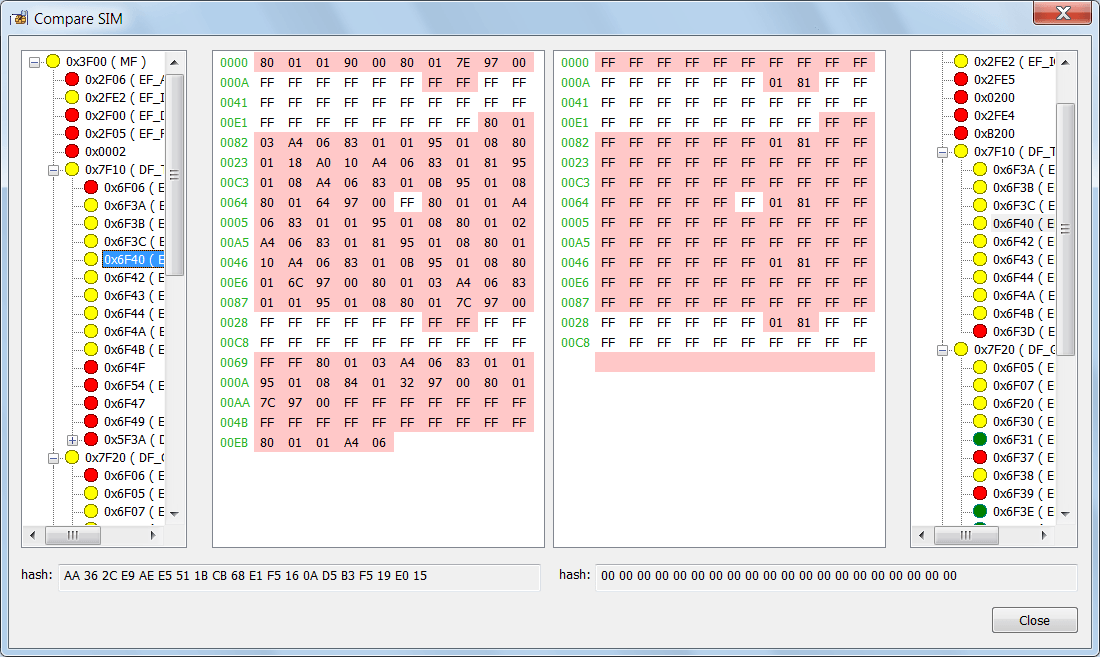Click the red dot beside 0x6F3D
Viewport: 1100px width, 657px height.
click(980, 331)
